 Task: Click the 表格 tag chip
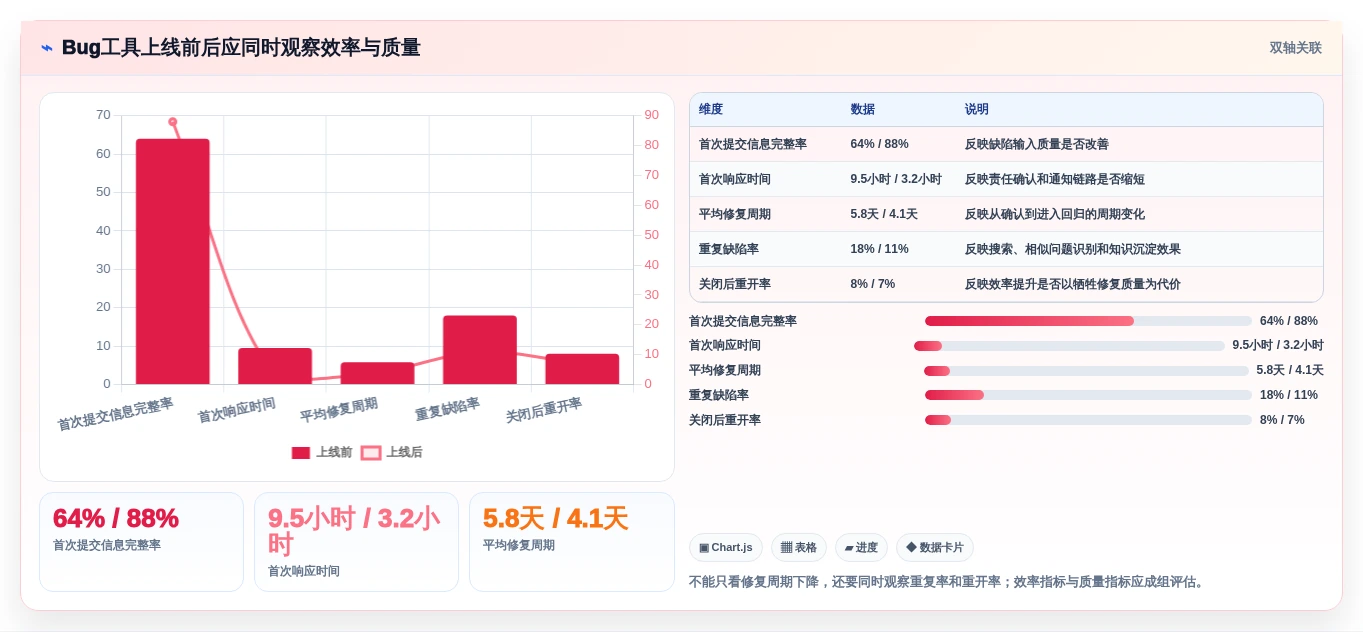(799, 547)
